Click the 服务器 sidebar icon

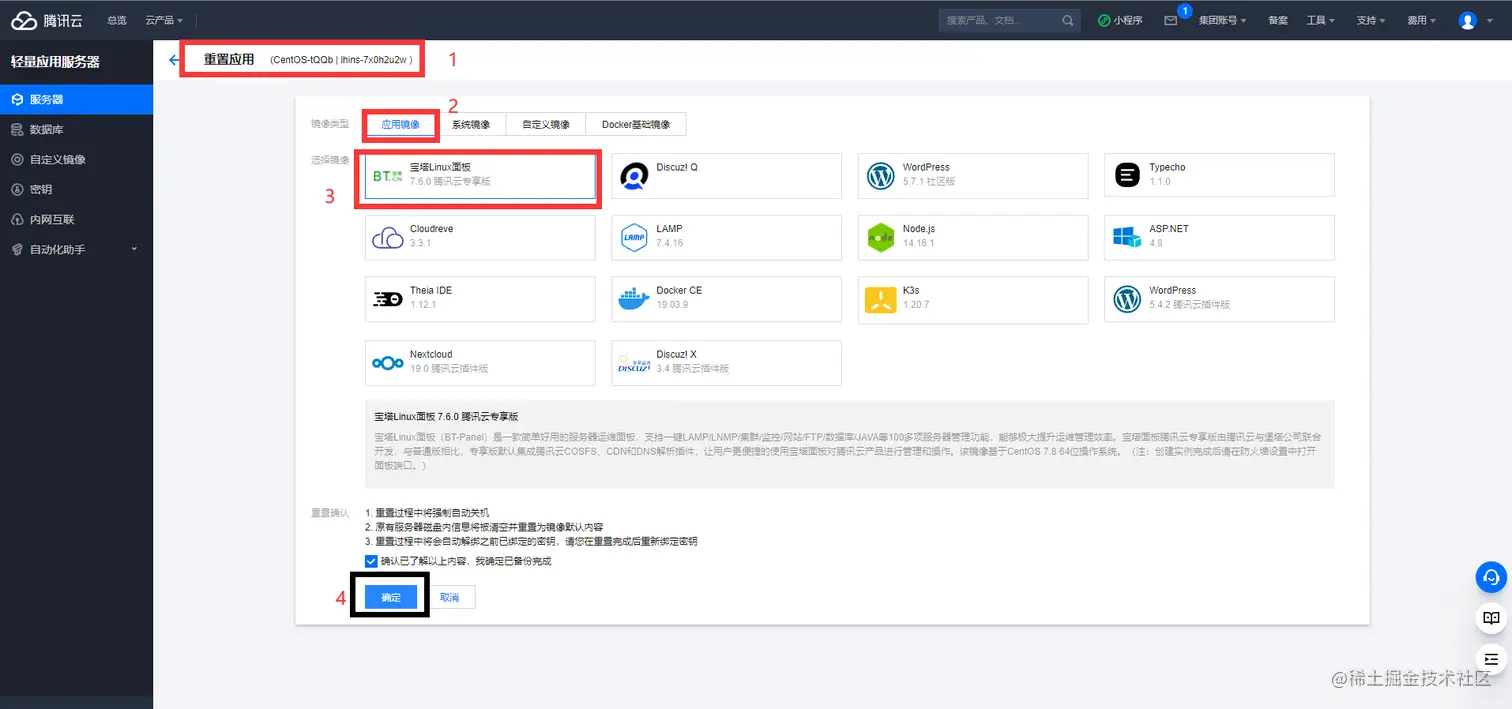click(x=17, y=99)
